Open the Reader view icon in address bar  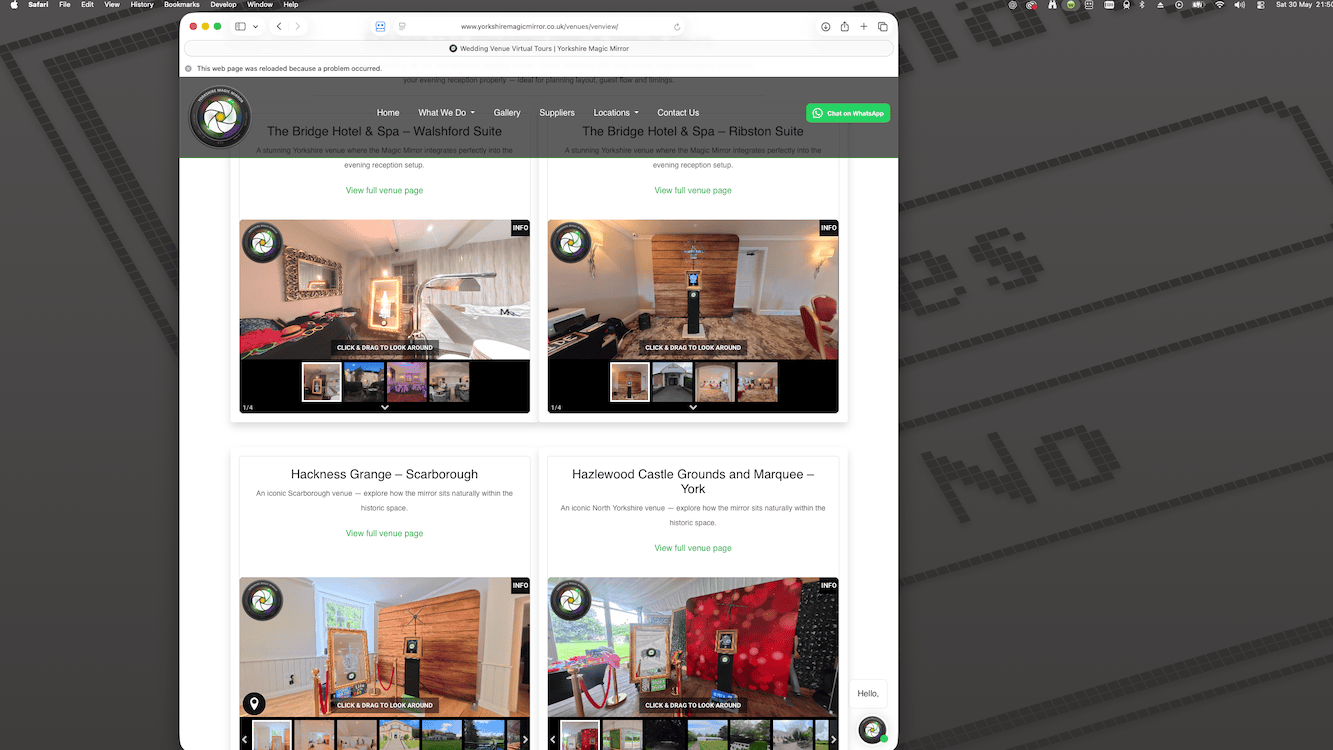coord(402,27)
